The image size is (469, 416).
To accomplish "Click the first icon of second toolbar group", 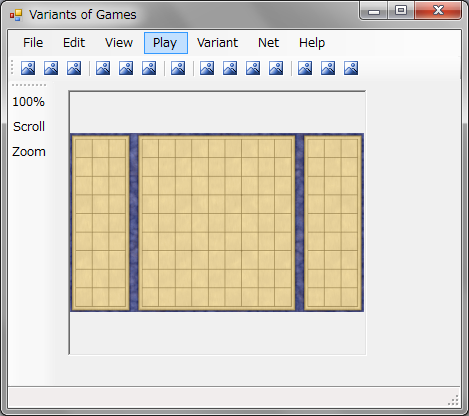I will 103,68.
